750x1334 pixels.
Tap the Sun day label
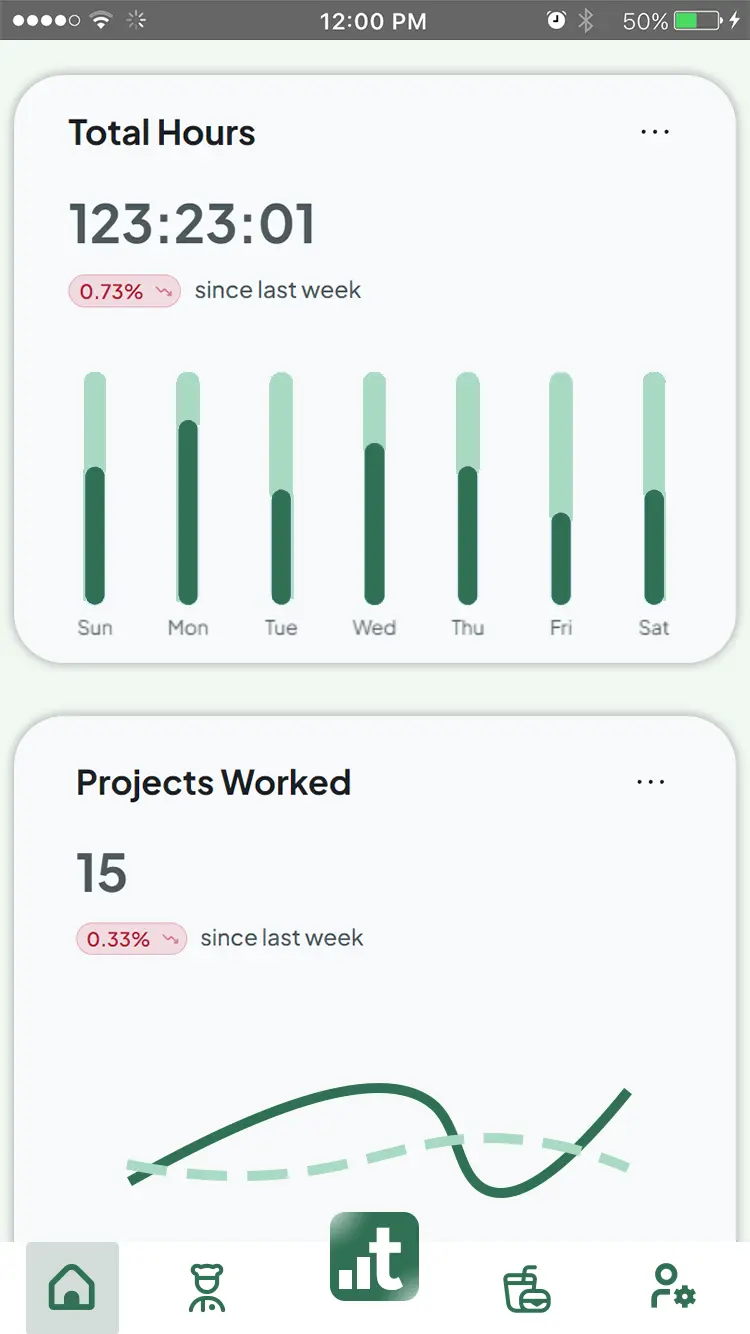(95, 628)
